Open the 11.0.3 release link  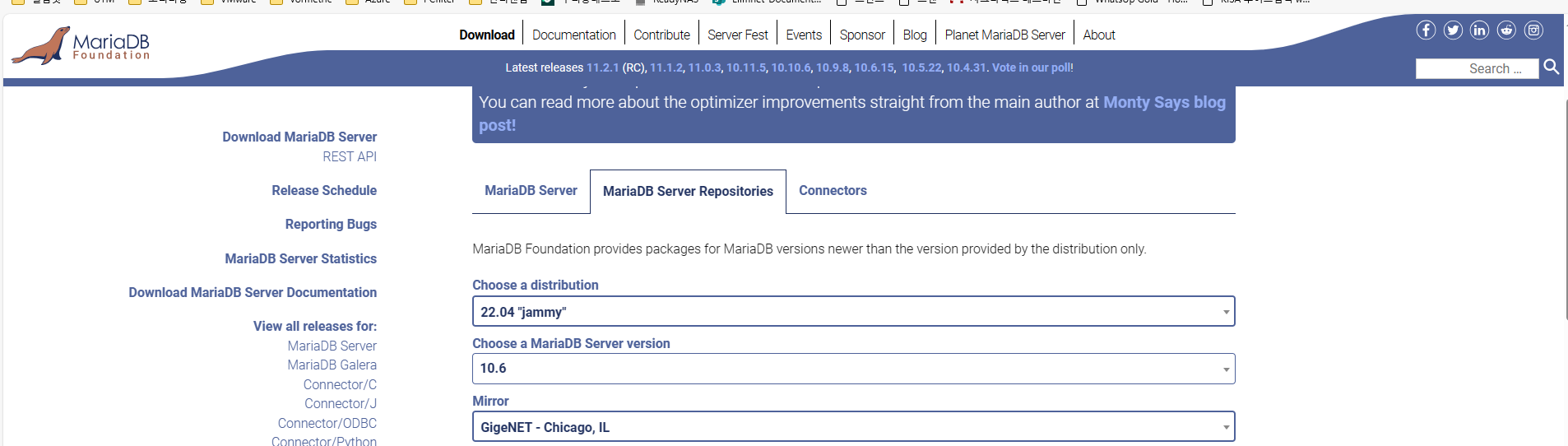[x=704, y=67]
